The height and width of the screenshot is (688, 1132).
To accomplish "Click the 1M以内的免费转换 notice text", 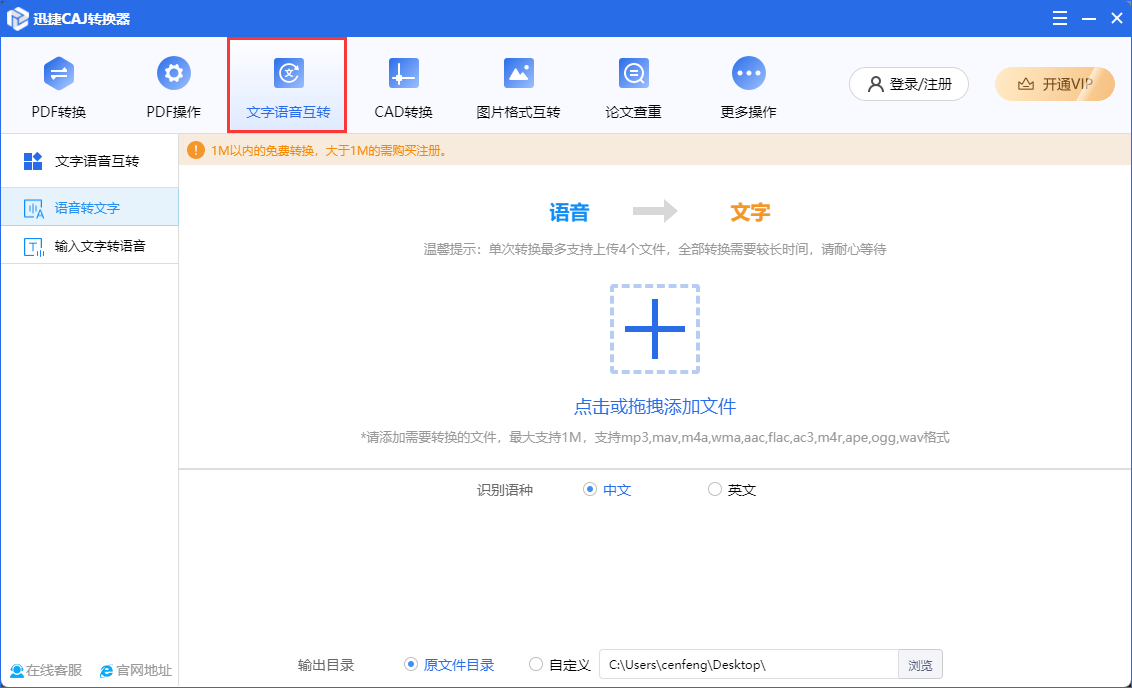I will pos(329,150).
